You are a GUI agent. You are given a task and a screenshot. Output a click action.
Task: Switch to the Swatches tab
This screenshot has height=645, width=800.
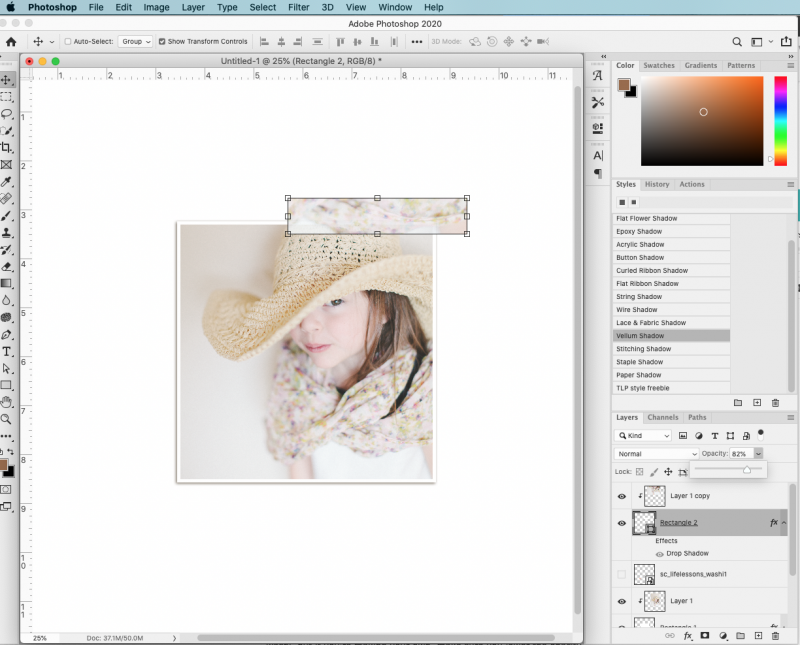point(659,65)
